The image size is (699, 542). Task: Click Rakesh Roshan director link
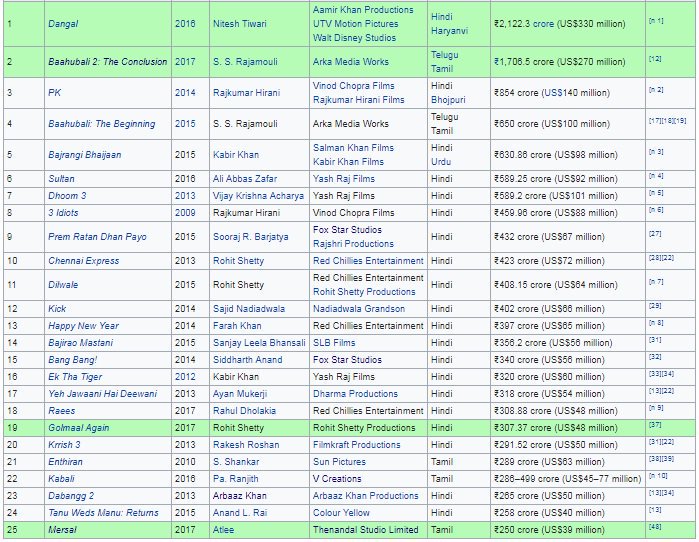coord(246,444)
